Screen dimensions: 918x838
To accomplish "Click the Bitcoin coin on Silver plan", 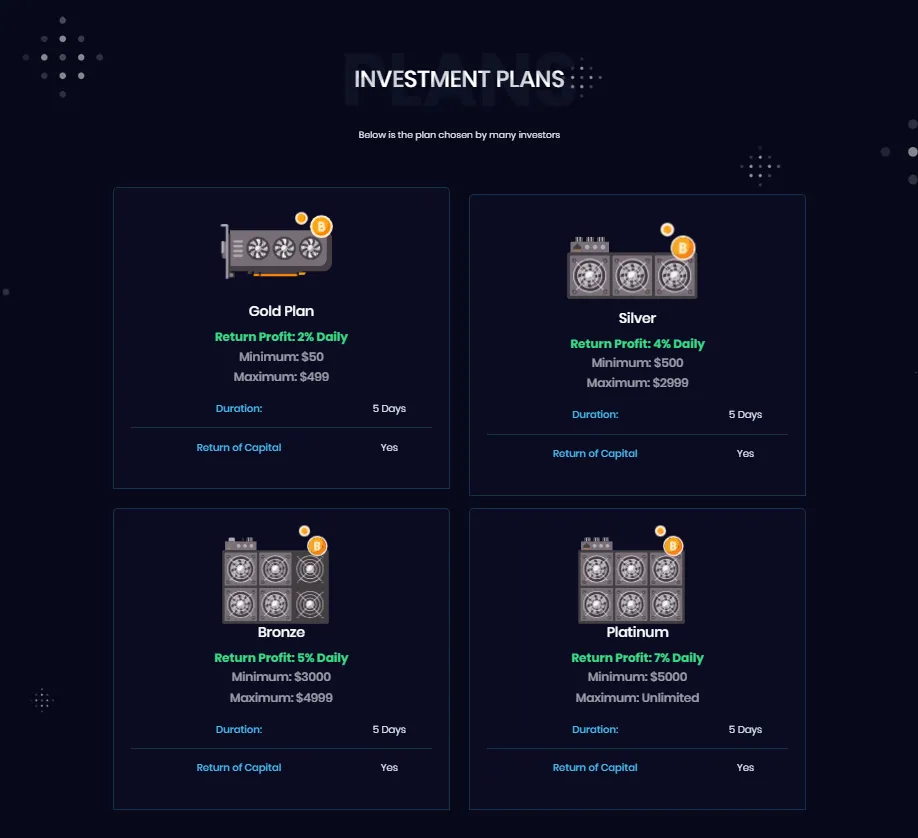I will pyautogui.click(x=683, y=247).
